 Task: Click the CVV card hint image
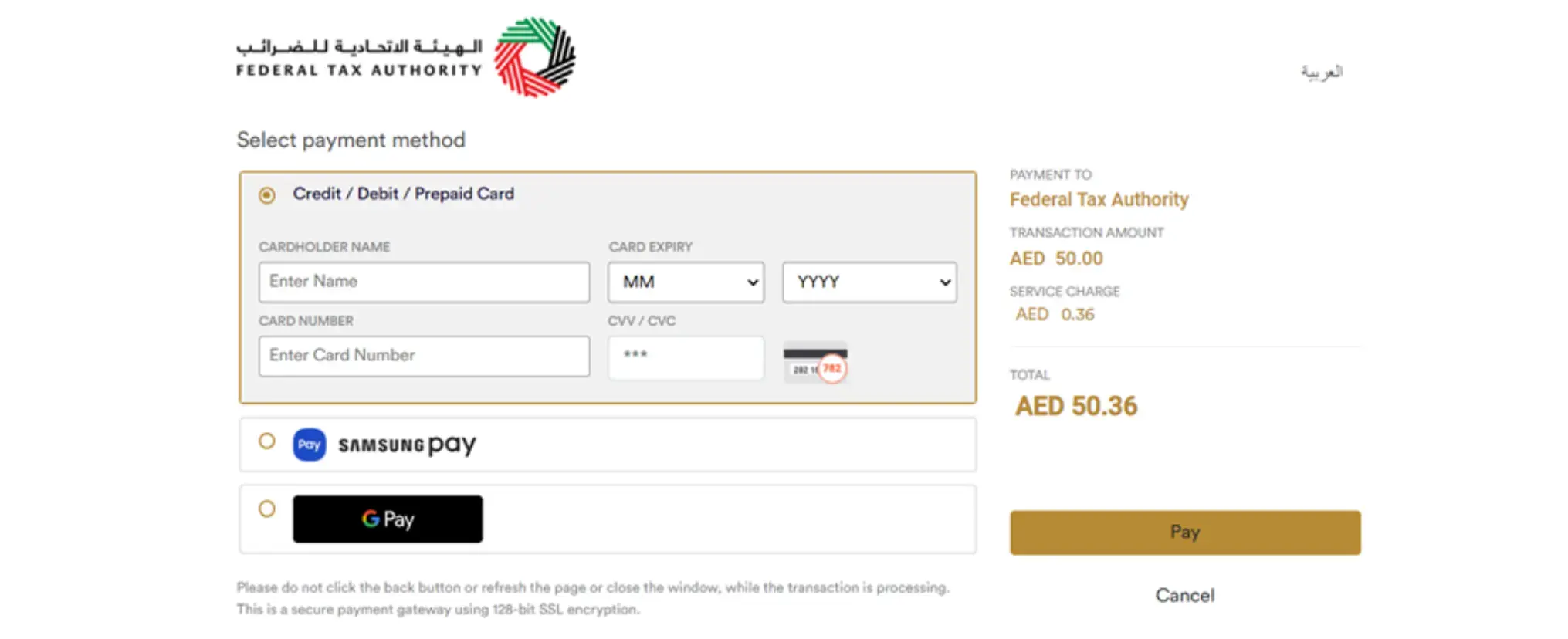click(x=814, y=363)
